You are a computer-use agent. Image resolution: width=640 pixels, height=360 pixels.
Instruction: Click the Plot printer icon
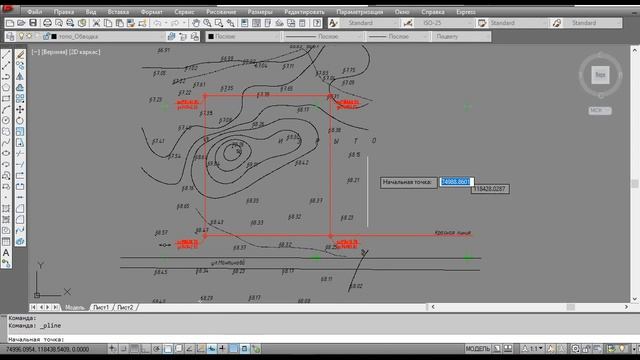47,23
